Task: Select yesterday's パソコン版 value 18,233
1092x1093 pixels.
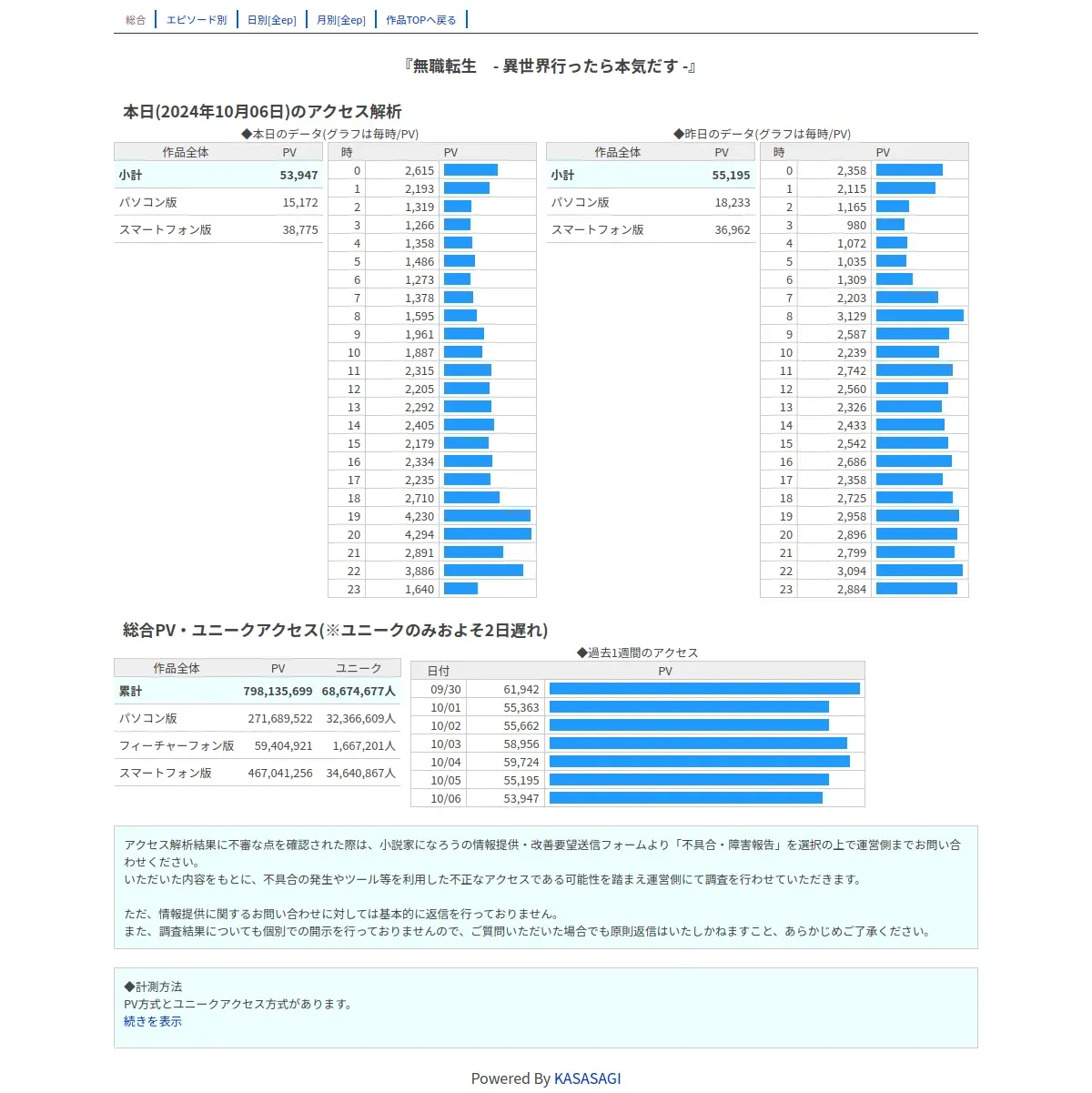Action: [733, 203]
